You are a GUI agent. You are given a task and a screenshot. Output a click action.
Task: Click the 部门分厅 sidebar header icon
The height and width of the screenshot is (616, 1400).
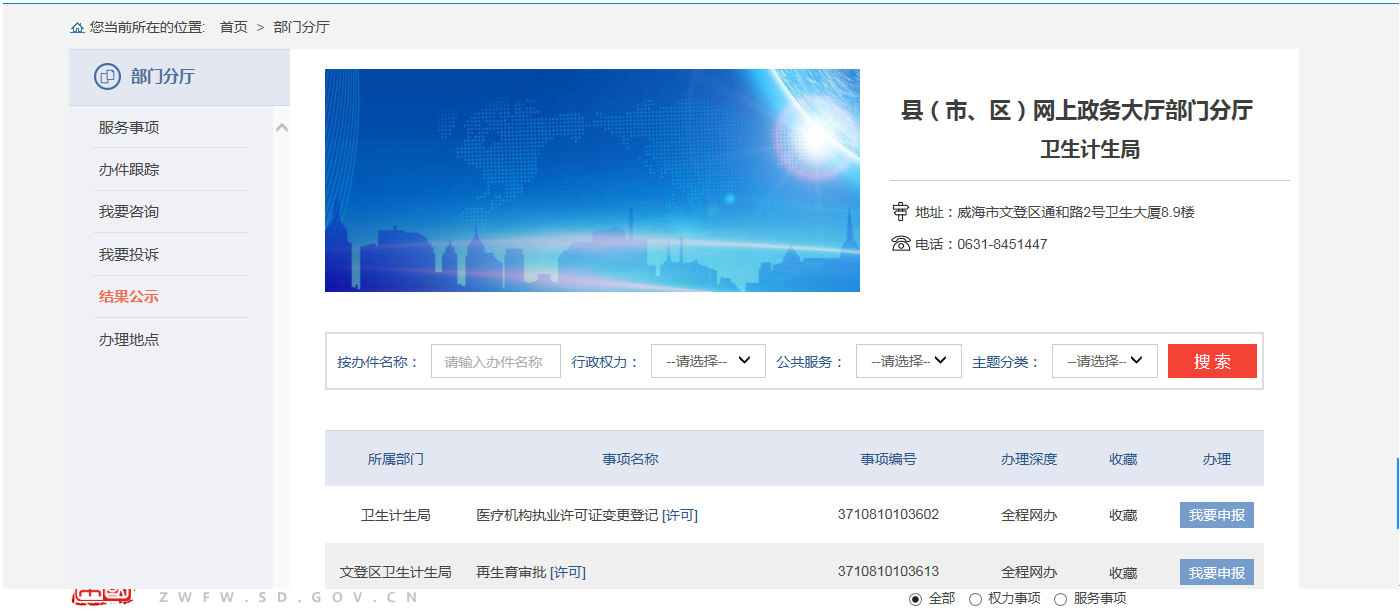tap(107, 77)
